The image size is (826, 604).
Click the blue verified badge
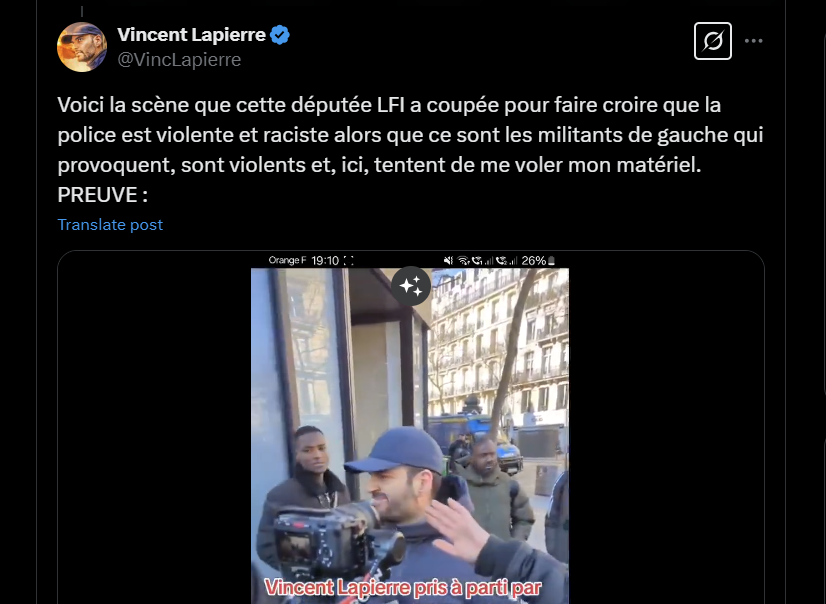(280, 35)
